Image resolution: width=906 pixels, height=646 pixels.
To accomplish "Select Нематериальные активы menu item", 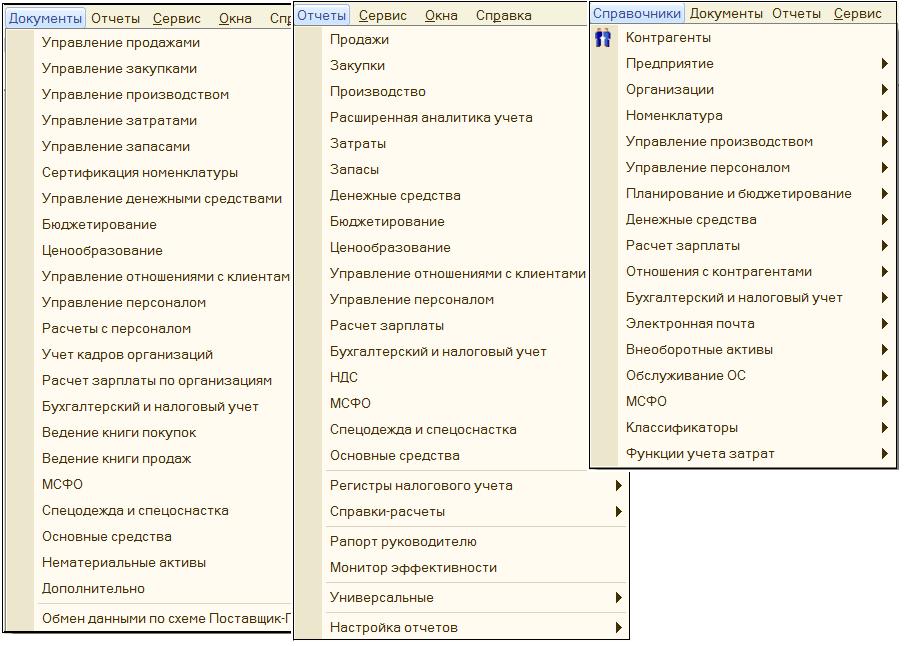I will [124, 563].
